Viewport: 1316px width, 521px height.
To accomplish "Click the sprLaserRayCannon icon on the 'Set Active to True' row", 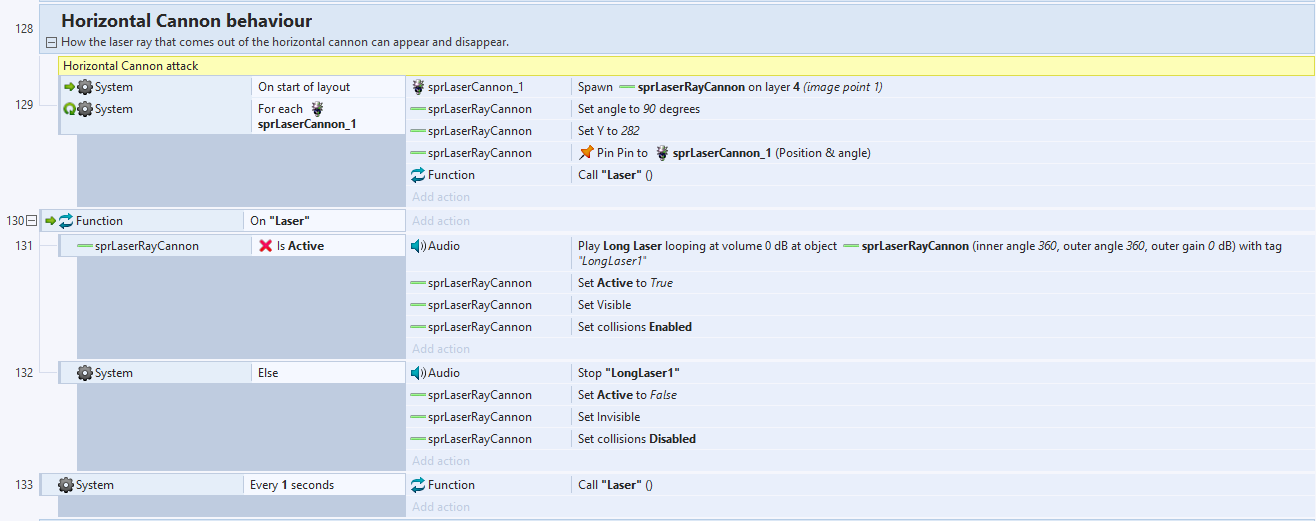I will 419,283.
